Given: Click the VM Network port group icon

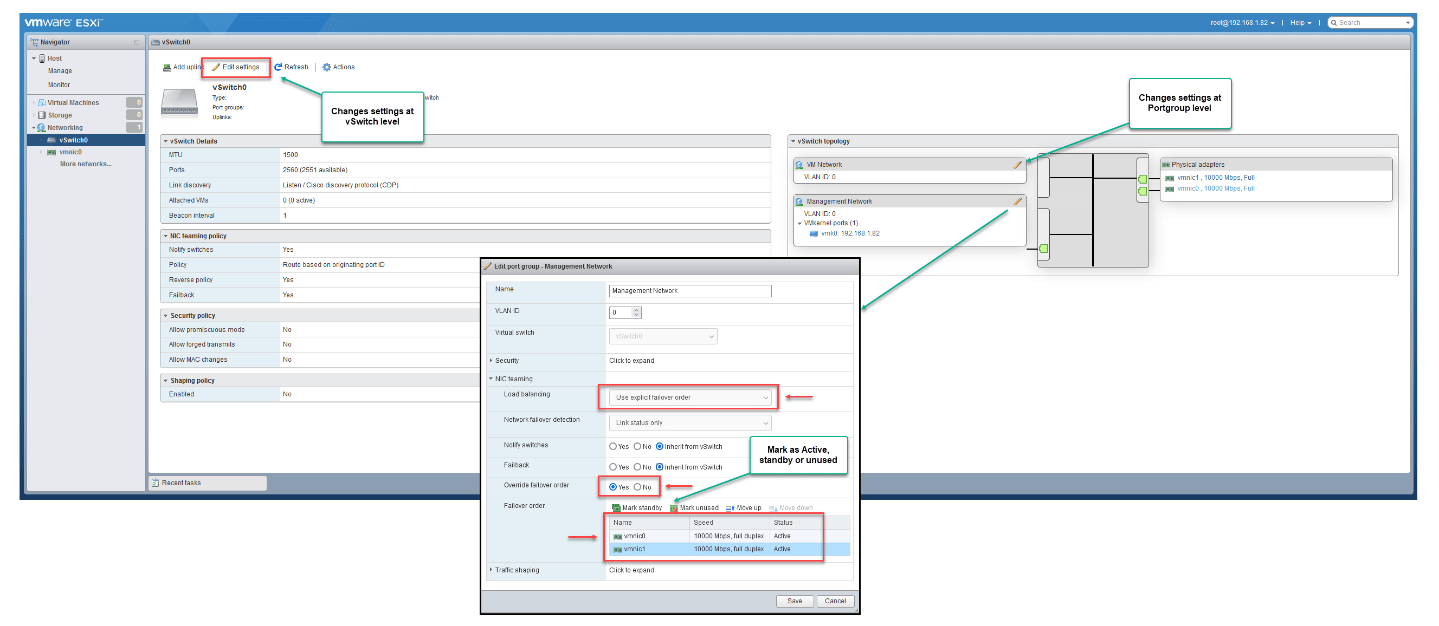Looking at the screenshot, I should click(800, 164).
